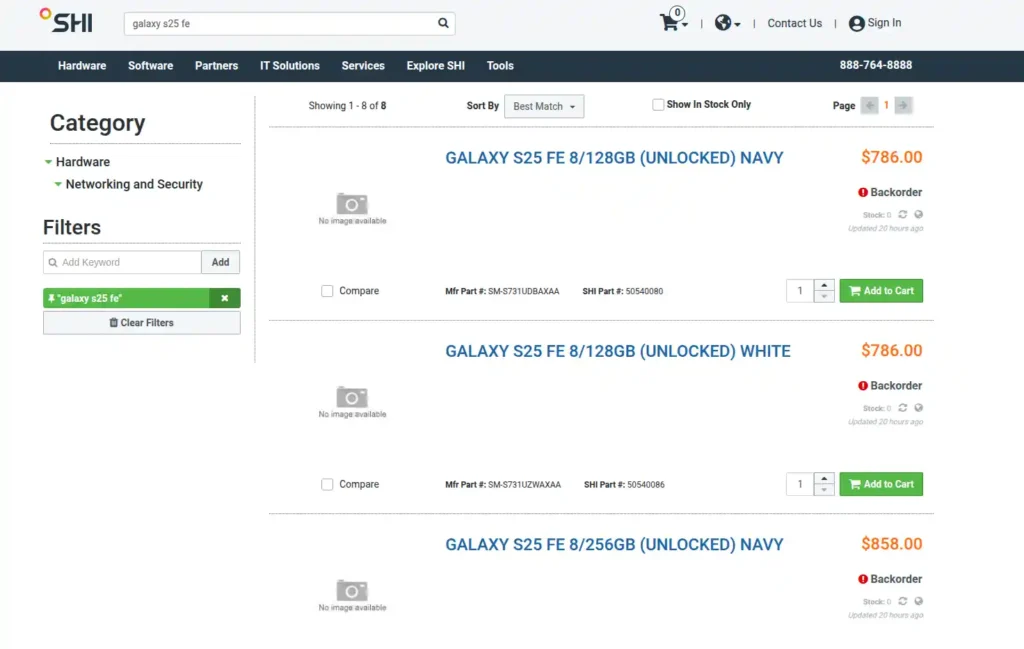Click the Clear Filters button
The height and width of the screenshot is (649, 1024).
pos(142,323)
